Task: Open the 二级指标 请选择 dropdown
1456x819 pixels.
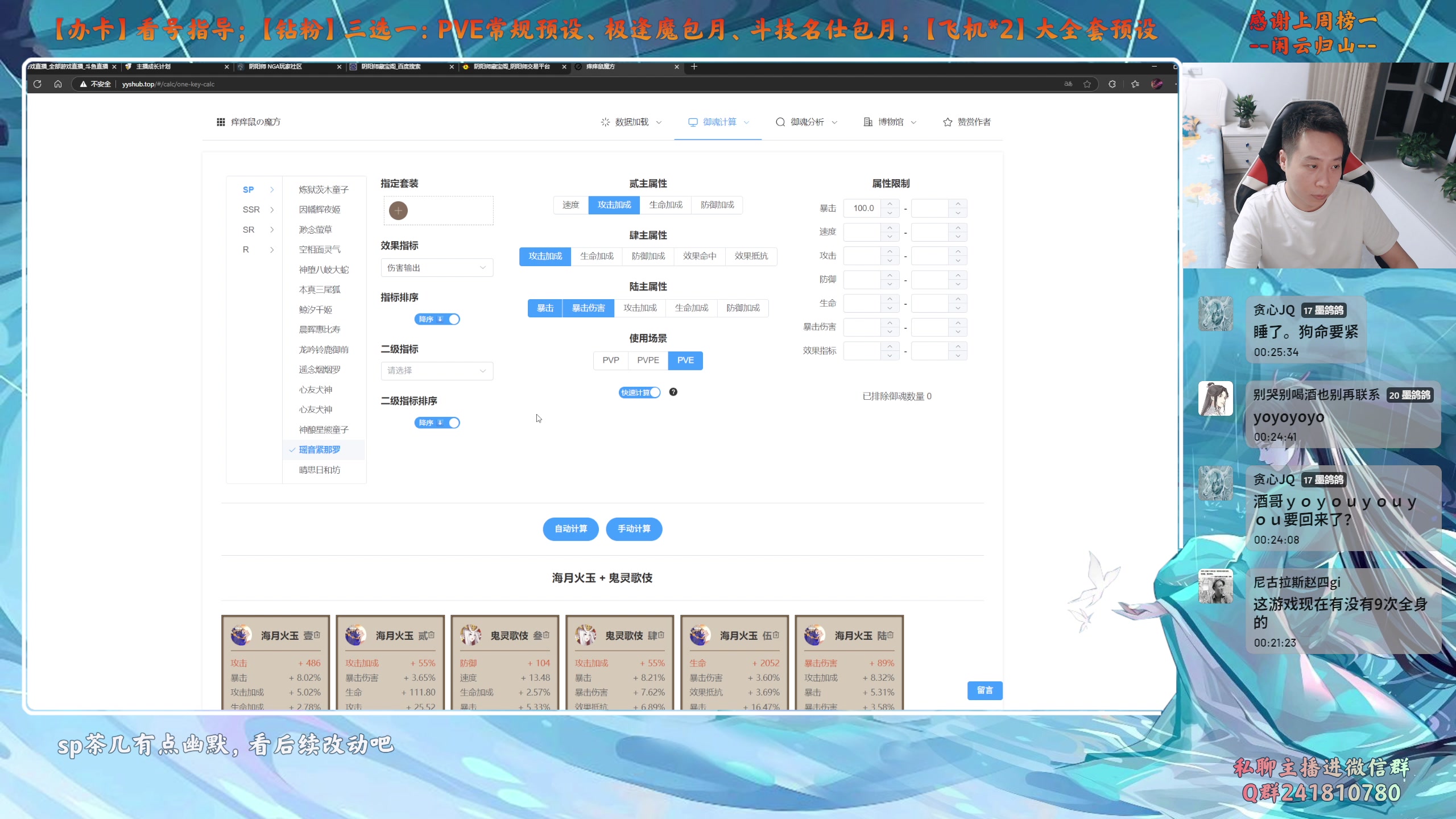Action: [437, 371]
